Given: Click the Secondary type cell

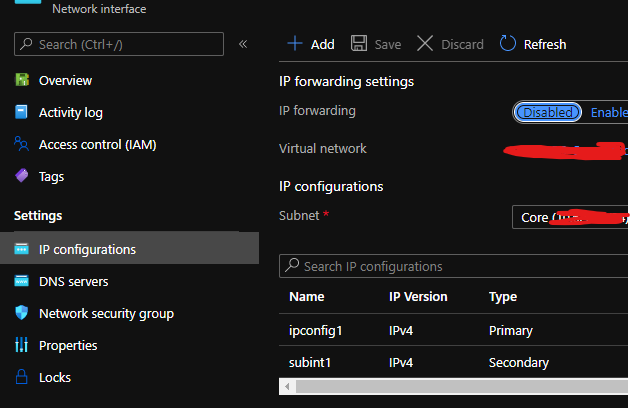Looking at the screenshot, I should 519,363.
